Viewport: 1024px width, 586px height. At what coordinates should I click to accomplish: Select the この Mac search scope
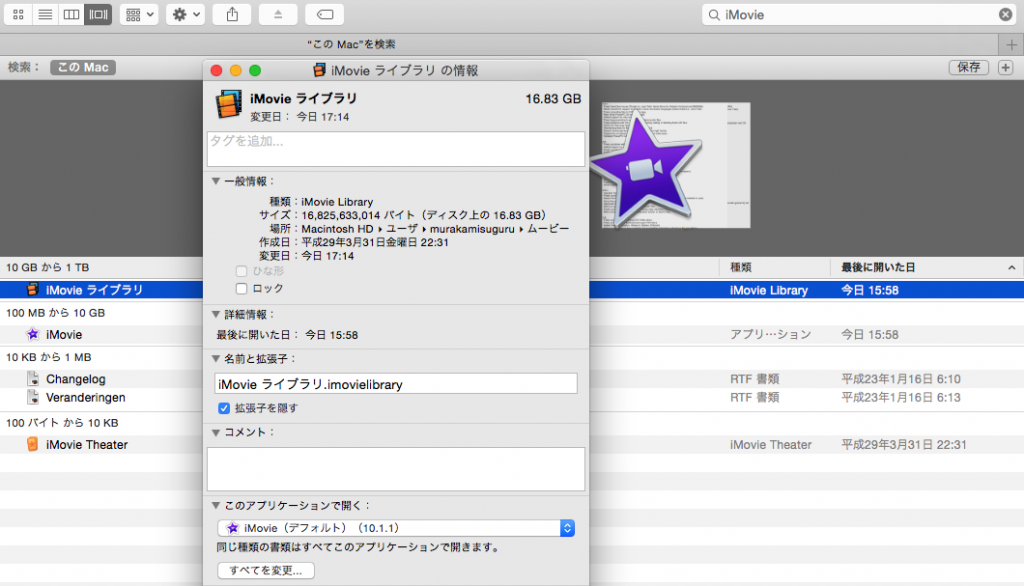pos(83,67)
